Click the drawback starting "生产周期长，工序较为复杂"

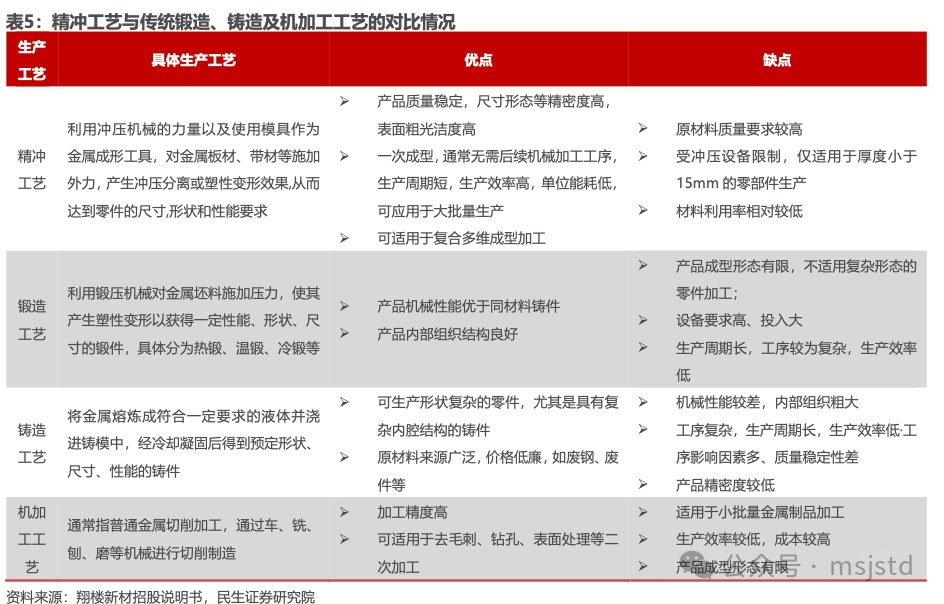796,361
